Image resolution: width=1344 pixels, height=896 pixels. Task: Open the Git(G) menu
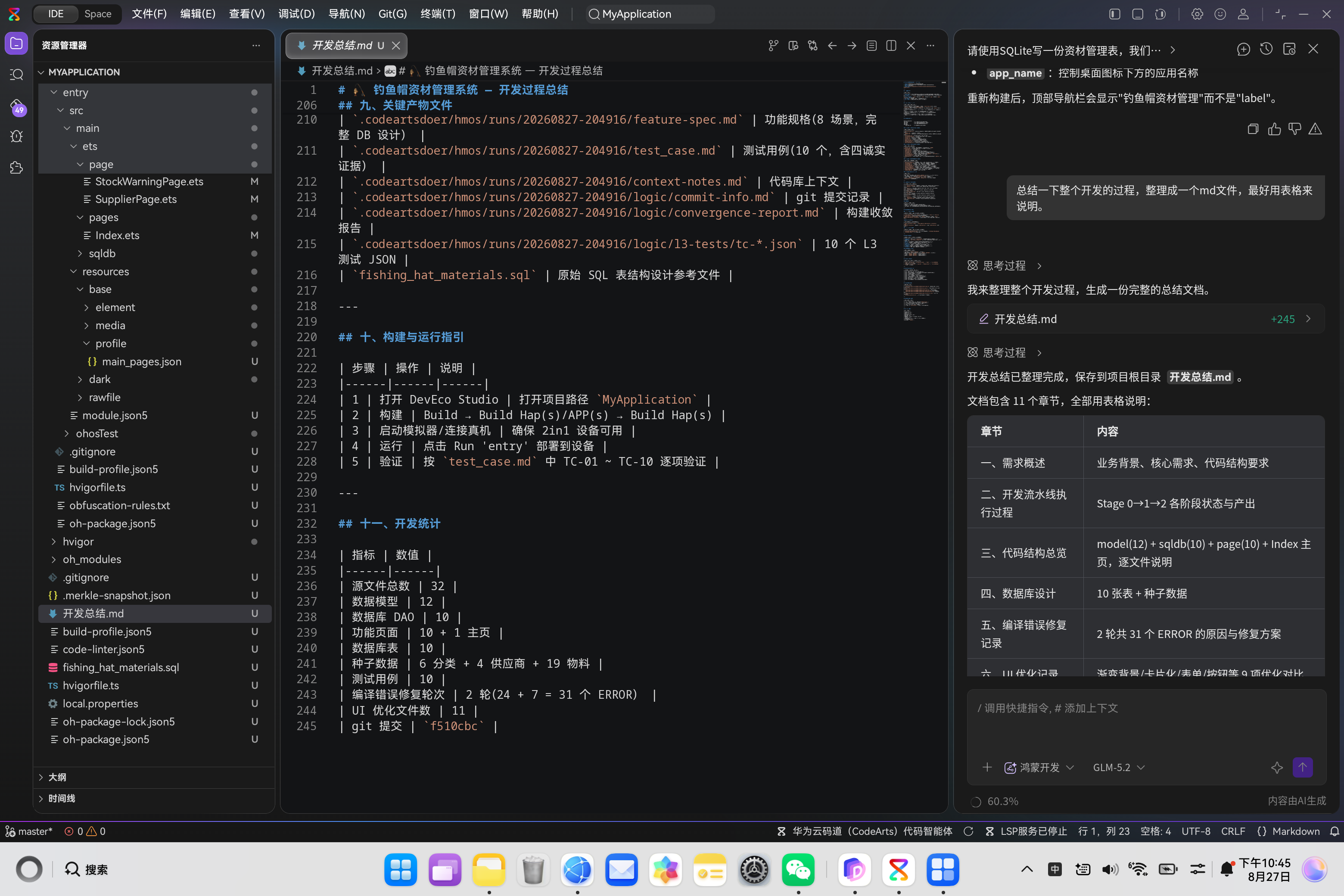pyautogui.click(x=392, y=14)
